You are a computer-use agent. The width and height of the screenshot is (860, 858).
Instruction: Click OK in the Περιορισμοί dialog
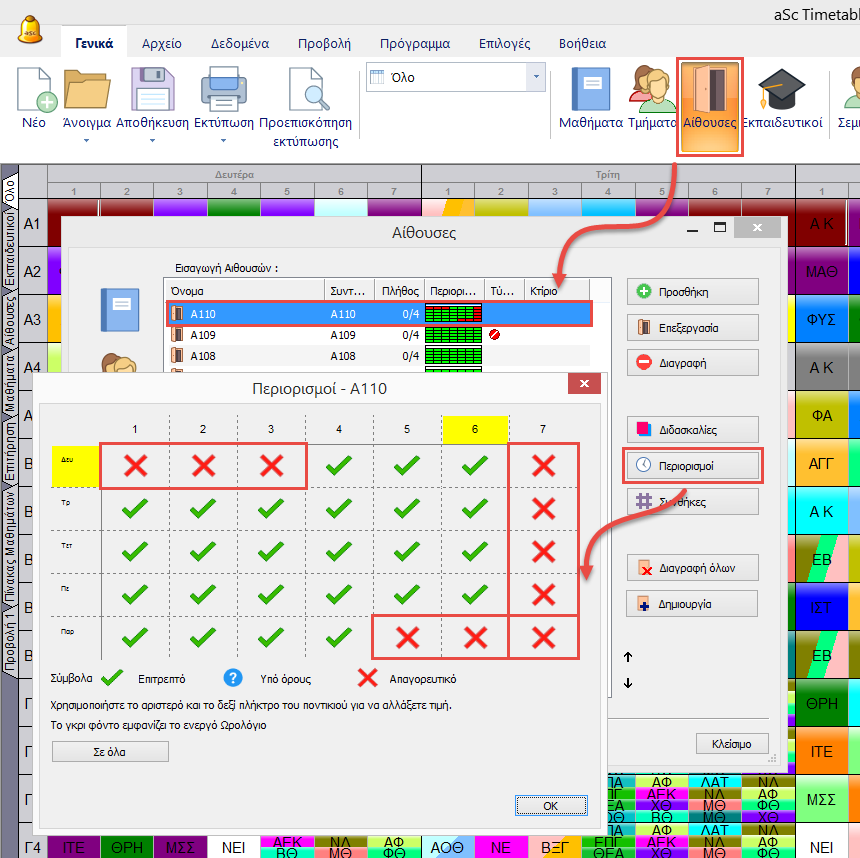pyautogui.click(x=550, y=805)
